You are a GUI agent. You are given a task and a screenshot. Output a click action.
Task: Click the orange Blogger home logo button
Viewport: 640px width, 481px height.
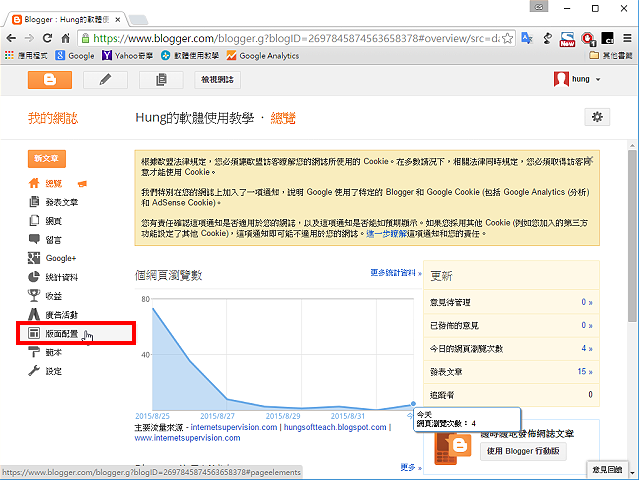point(50,80)
